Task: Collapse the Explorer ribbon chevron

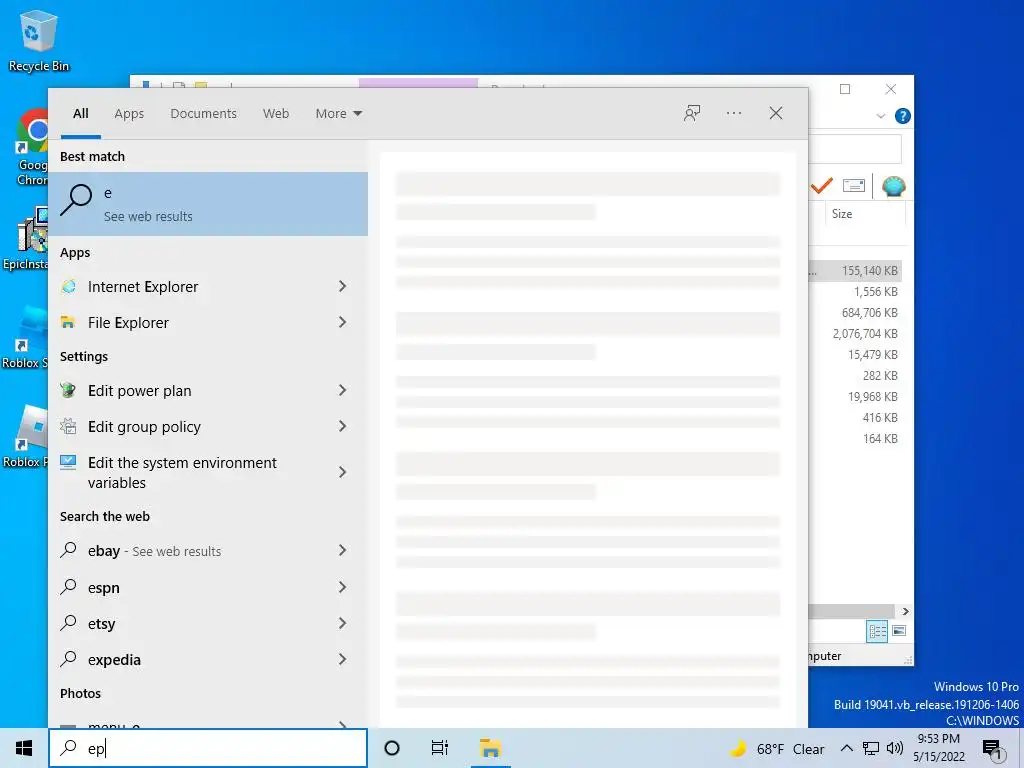Action: click(x=880, y=116)
